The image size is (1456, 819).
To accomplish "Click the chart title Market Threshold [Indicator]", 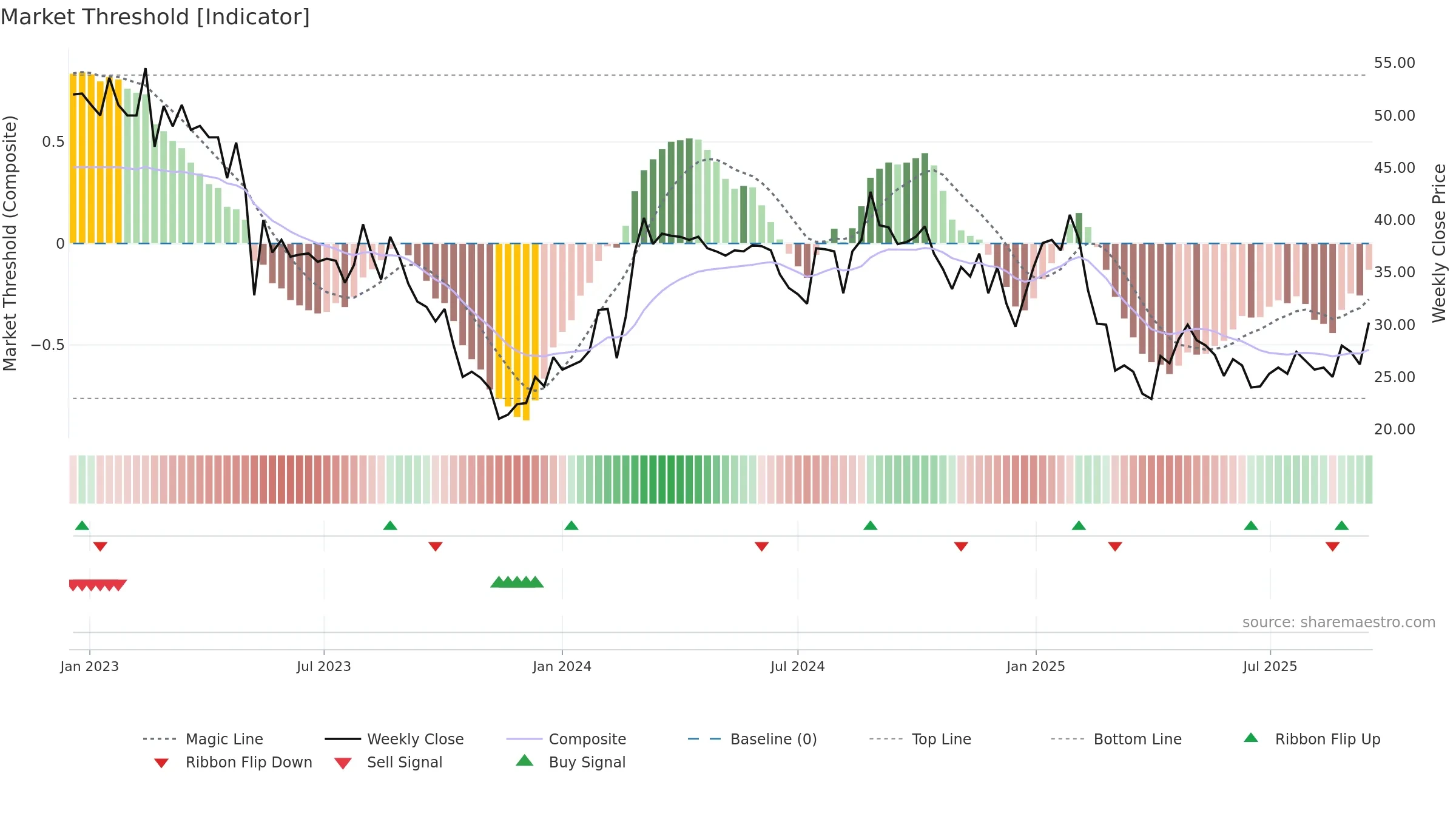I will 155,17.
